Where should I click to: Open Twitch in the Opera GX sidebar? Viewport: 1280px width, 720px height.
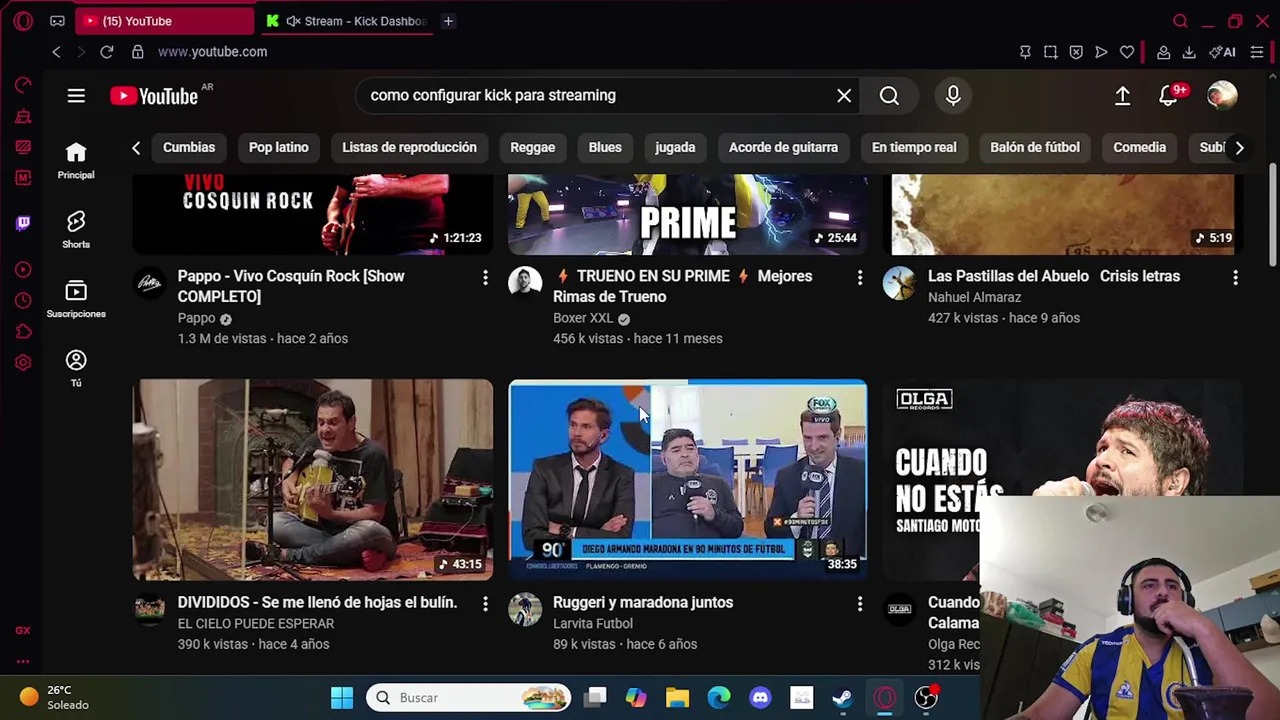pos(23,223)
